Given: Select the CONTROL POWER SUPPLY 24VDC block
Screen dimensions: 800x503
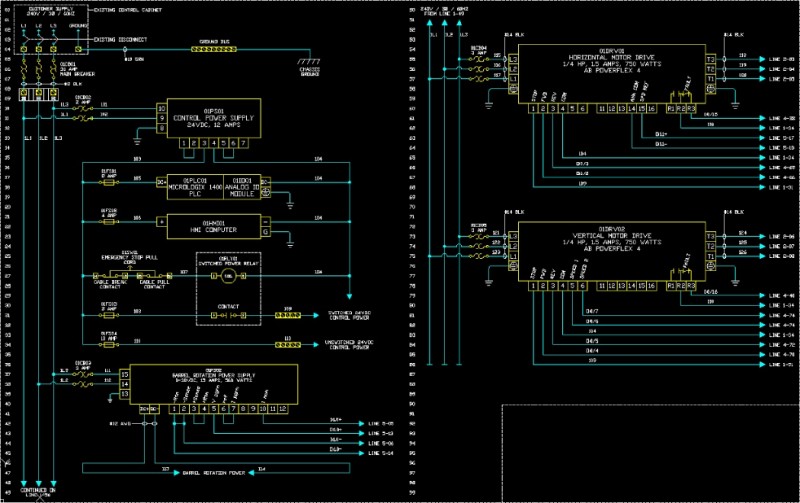Looking at the screenshot, I should click(x=214, y=118).
